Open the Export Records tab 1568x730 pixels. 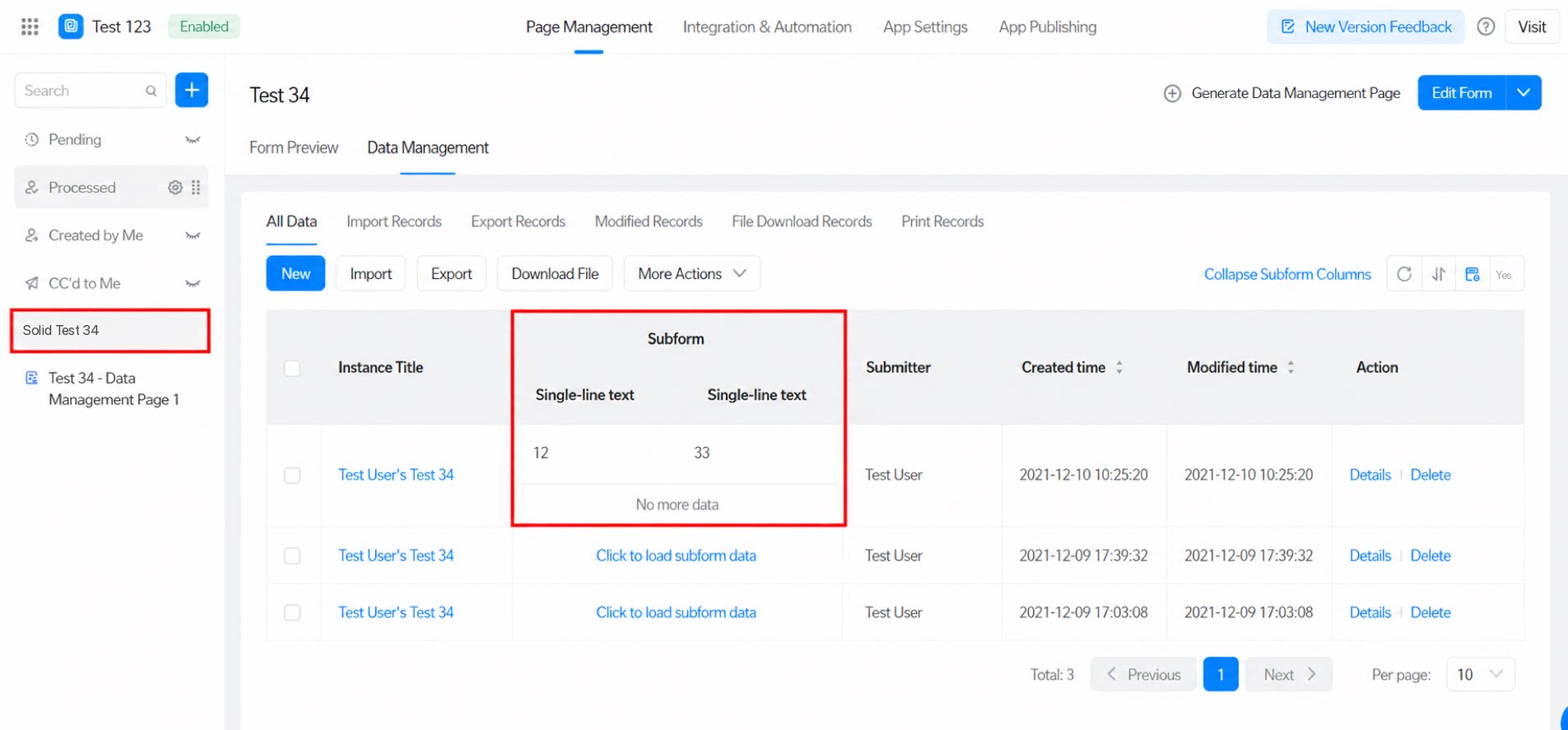pos(518,221)
